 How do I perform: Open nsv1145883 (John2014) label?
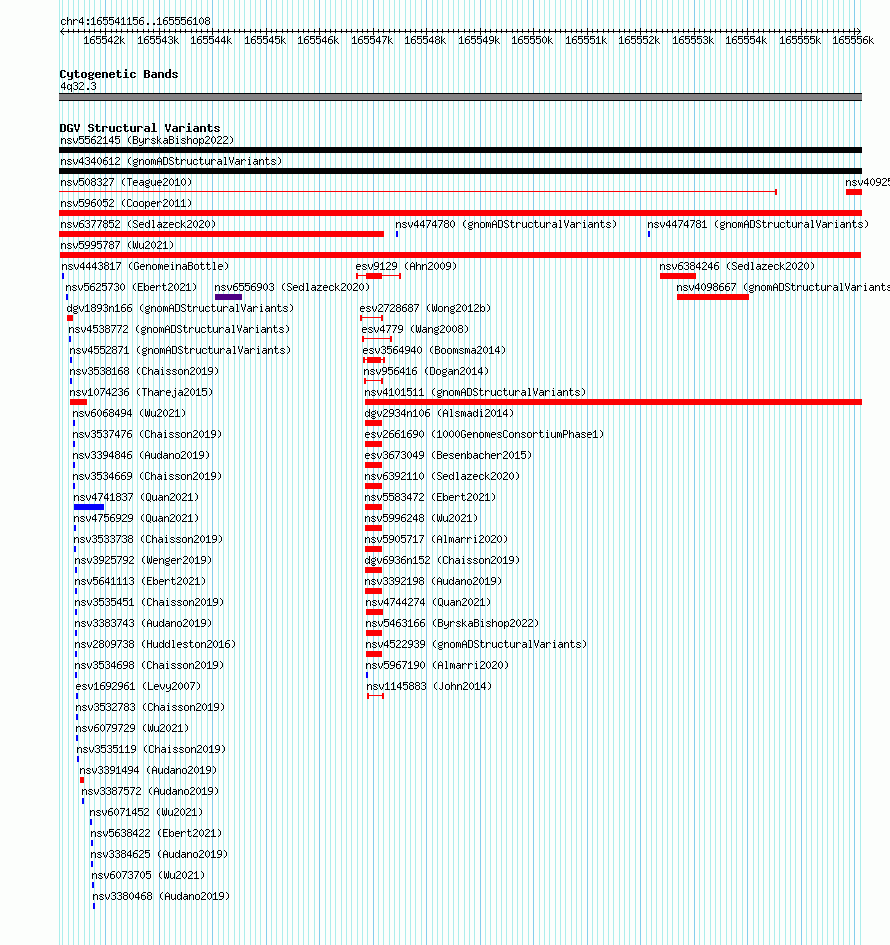pos(429,686)
